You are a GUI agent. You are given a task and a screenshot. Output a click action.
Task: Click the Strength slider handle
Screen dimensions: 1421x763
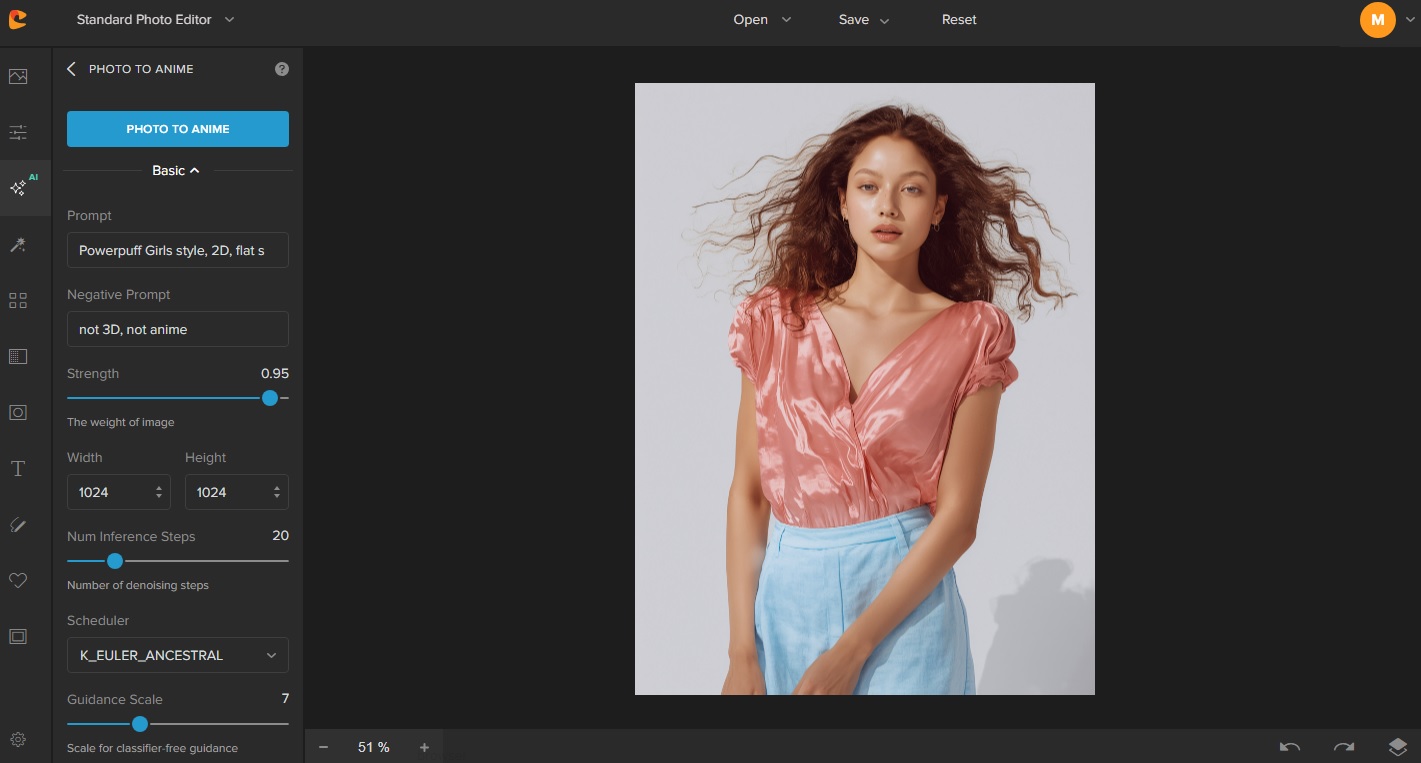(270, 398)
